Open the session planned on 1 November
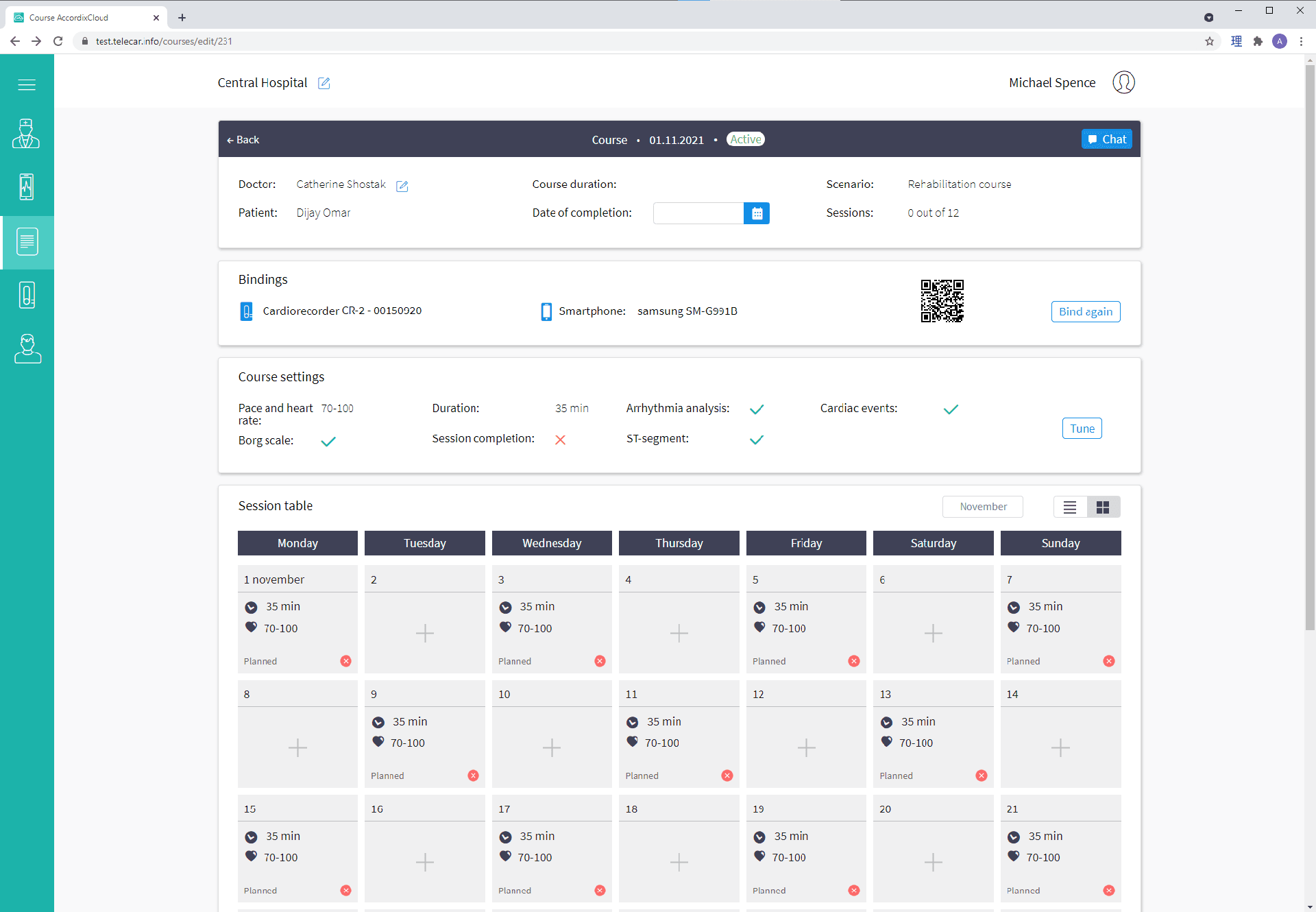1316x912 pixels. coord(297,619)
